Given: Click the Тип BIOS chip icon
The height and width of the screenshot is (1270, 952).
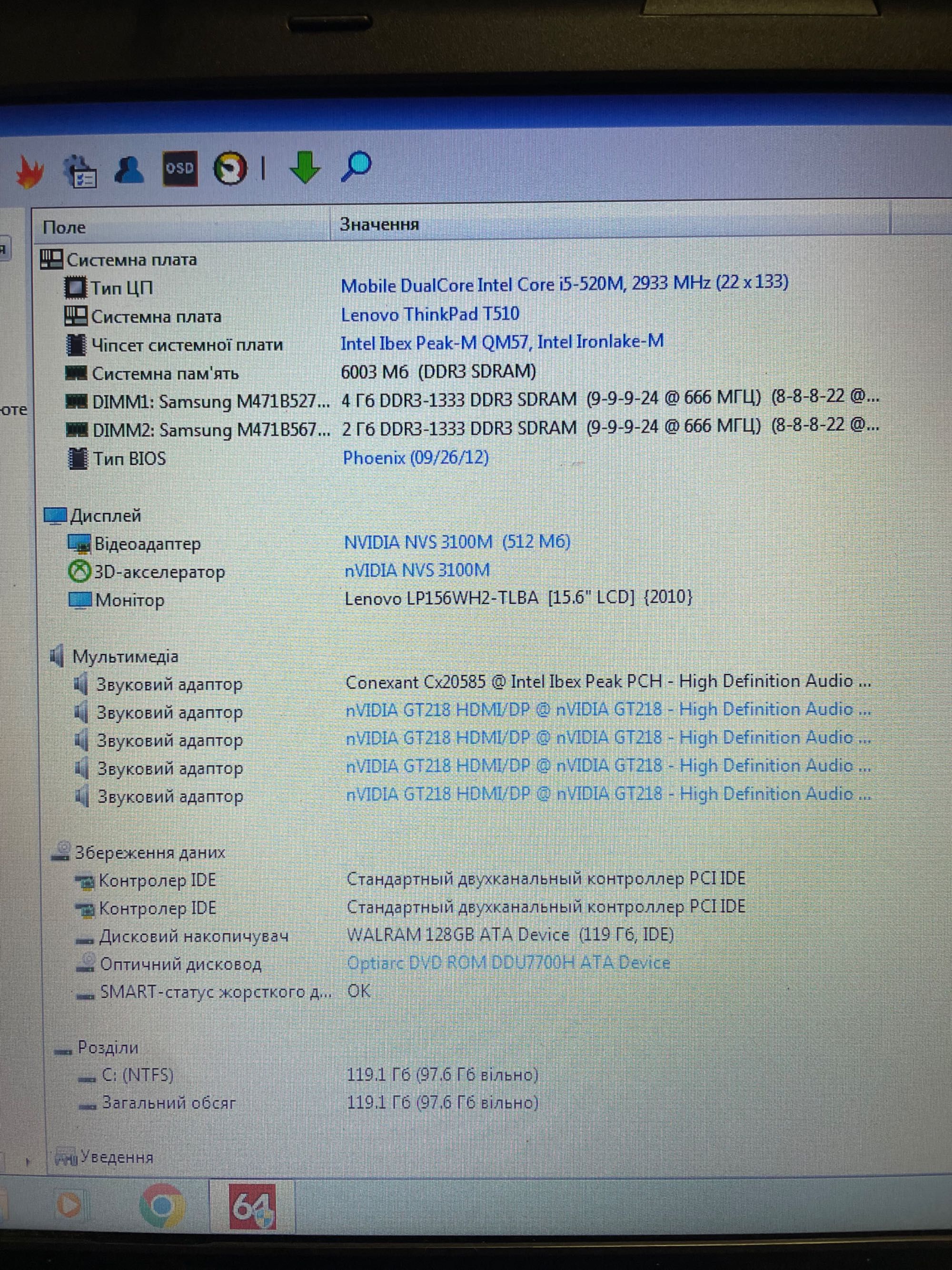Looking at the screenshot, I should [x=78, y=459].
